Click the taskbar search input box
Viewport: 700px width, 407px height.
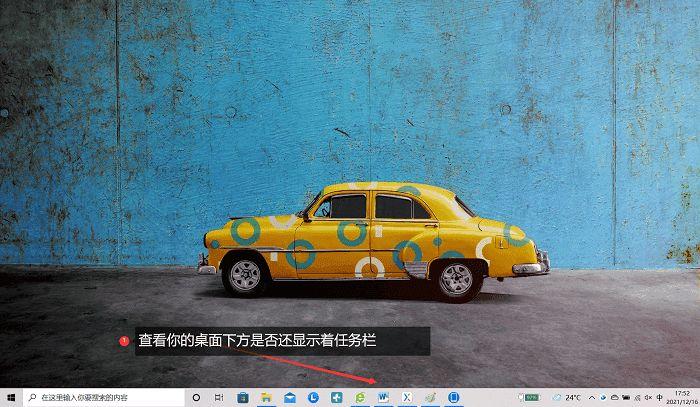coord(103,397)
